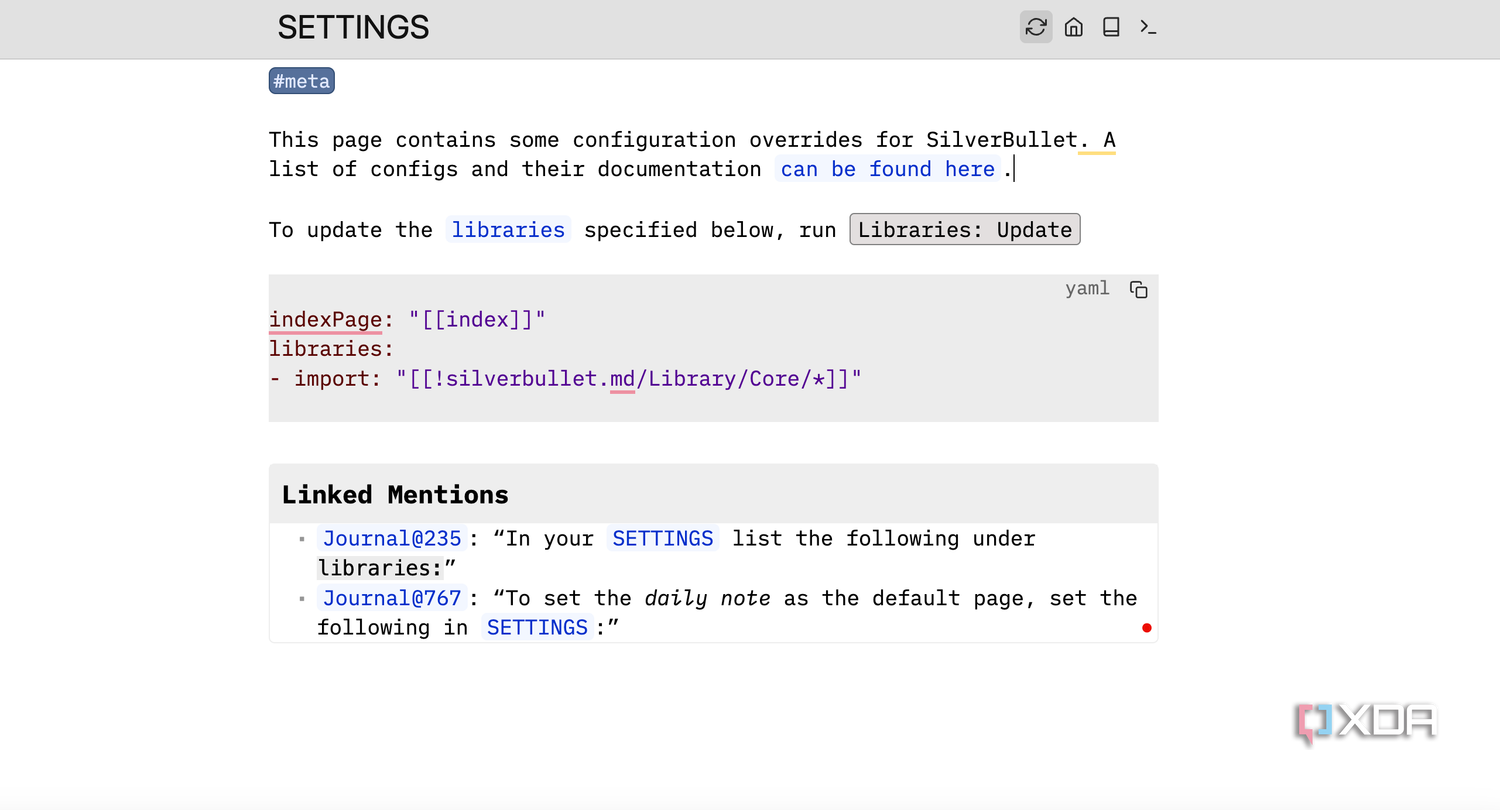
Task: Click the Linked Mentions header
Action: click(713, 494)
